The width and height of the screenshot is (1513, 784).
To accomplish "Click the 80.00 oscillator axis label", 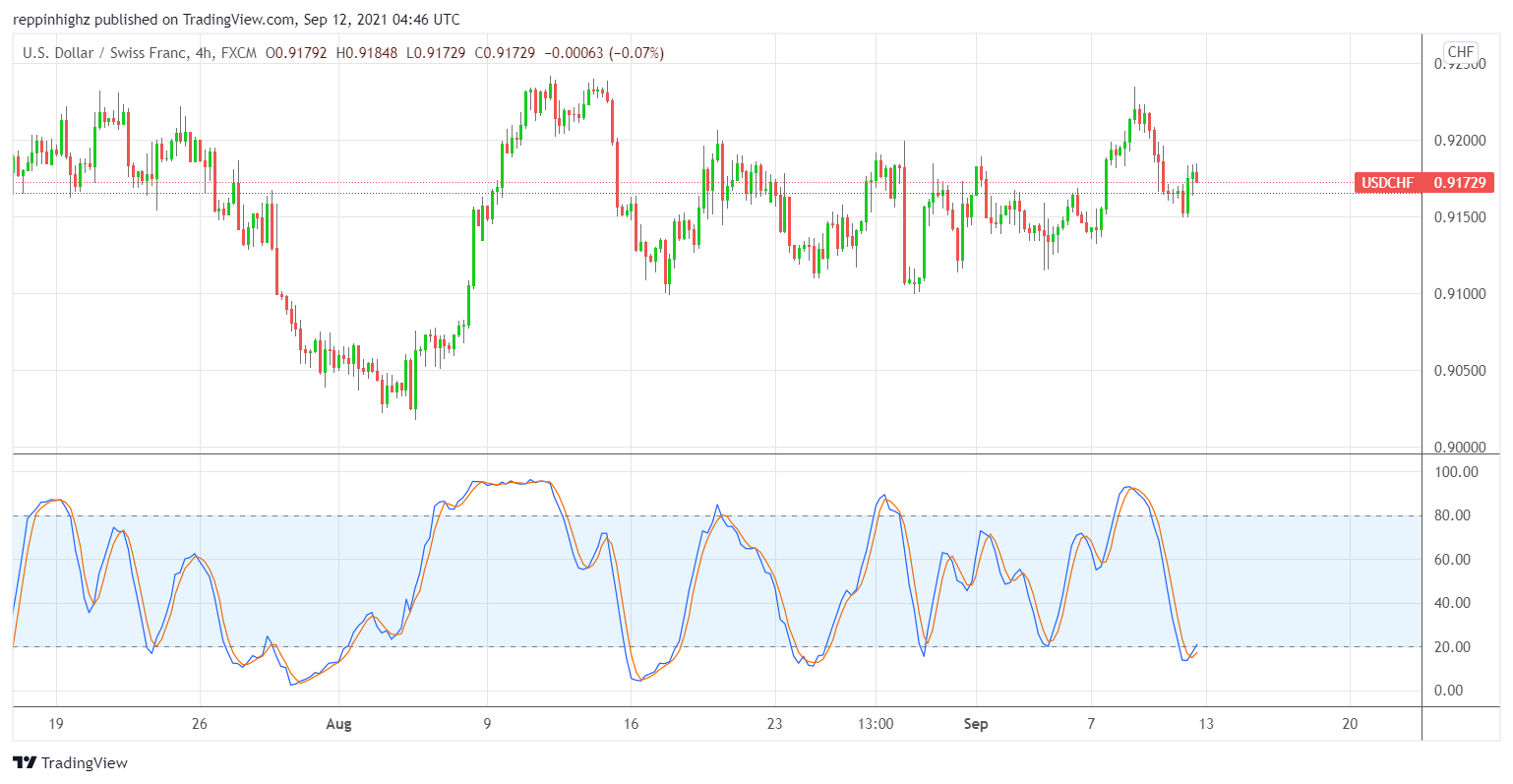I will pyautogui.click(x=1452, y=515).
